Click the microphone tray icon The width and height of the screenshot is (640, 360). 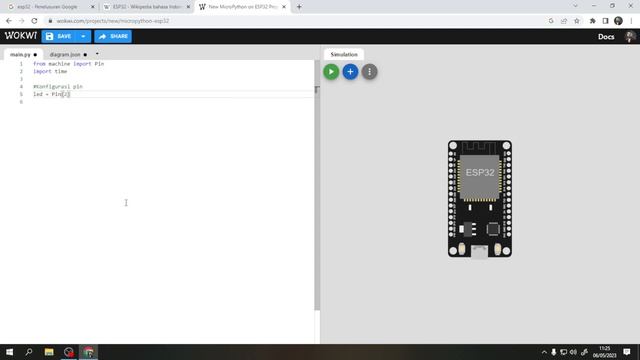pos(554,352)
